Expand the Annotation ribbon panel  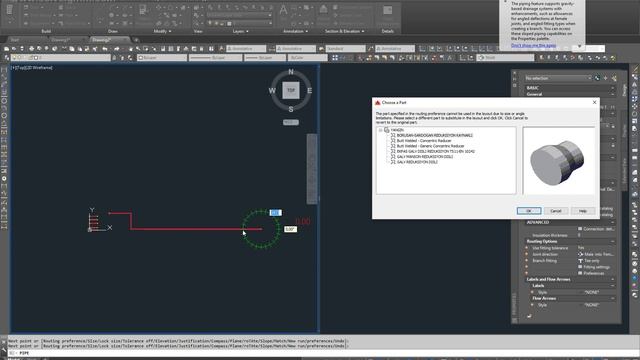click(296, 31)
